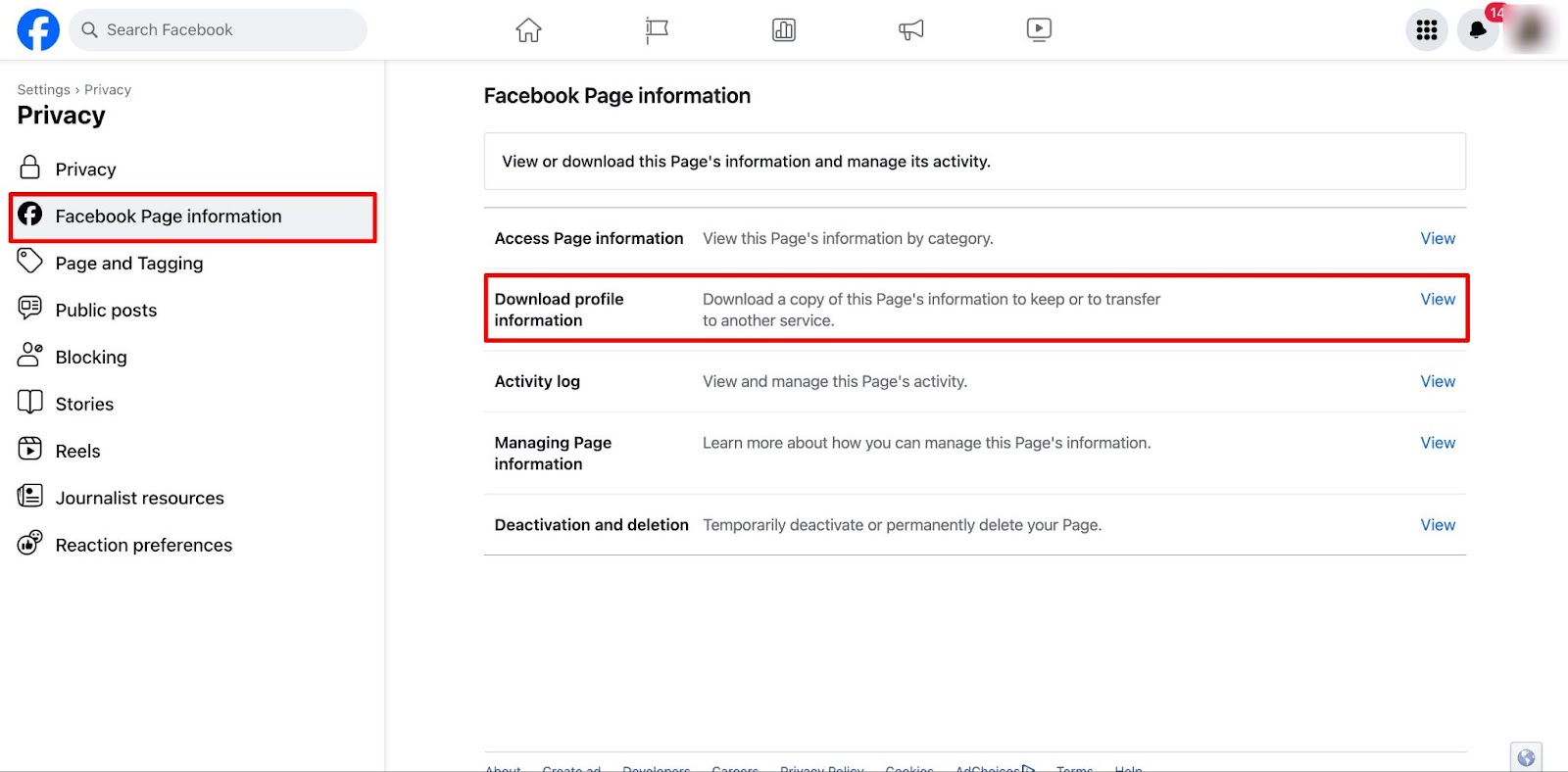This screenshot has height=772, width=1568.
Task: Open notifications bell icon
Action: click(1478, 30)
